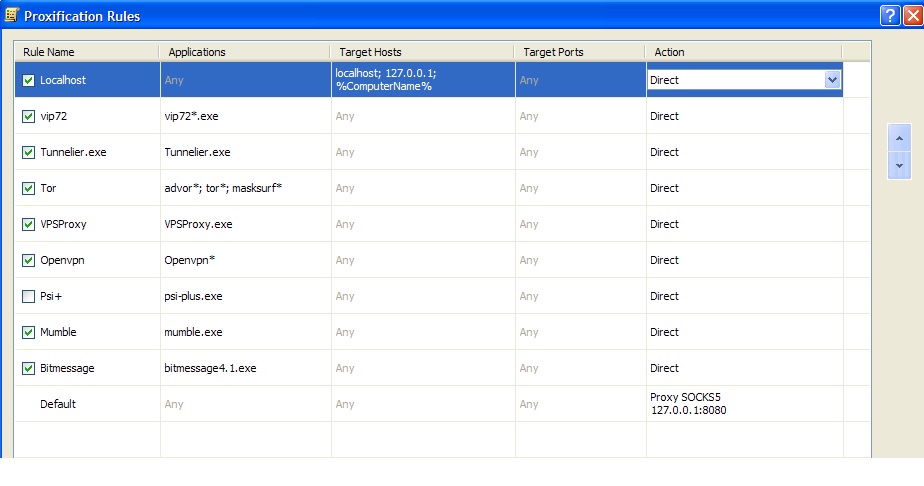Click the Direct action of Tor rule

point(664,188)
